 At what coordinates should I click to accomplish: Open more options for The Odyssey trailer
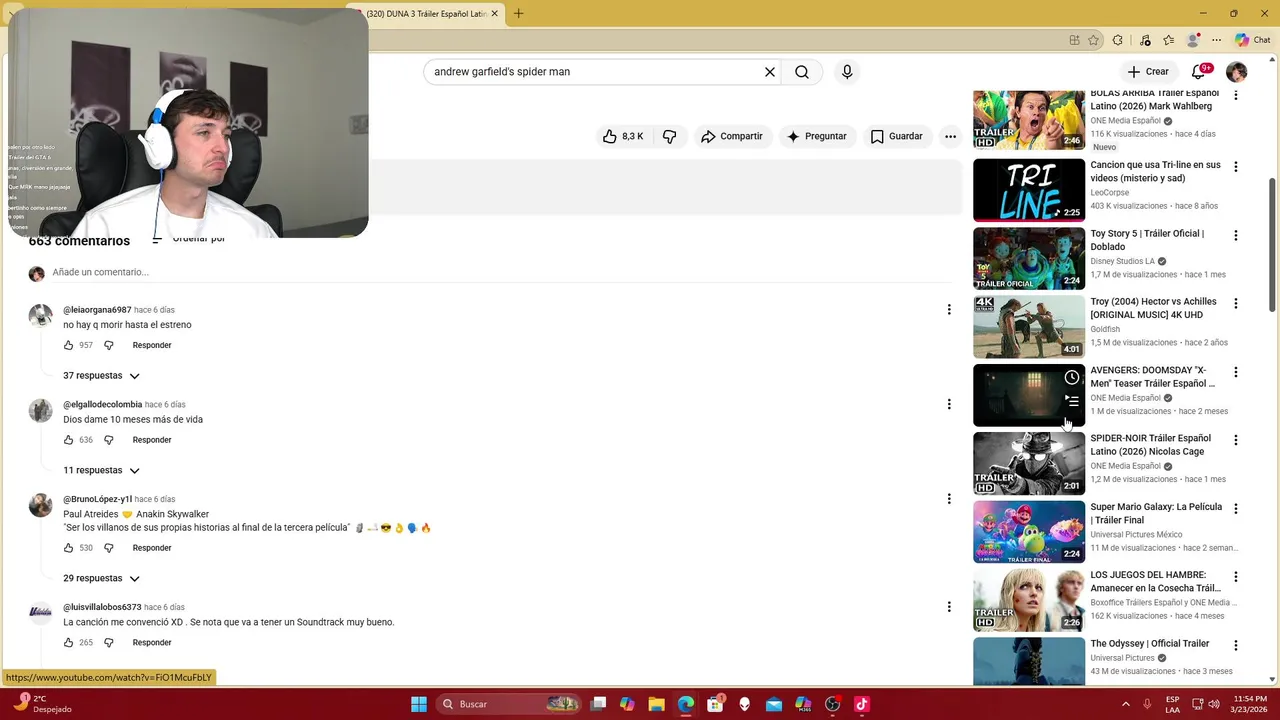click(1236, 645)
